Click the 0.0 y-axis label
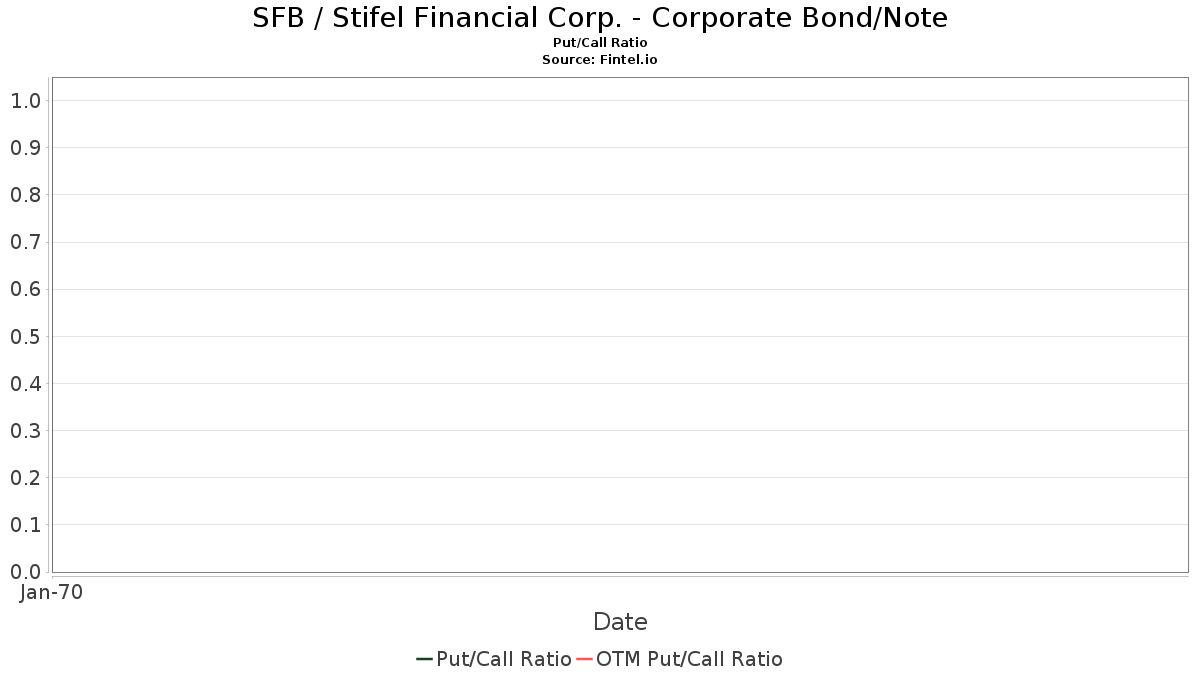Viewport: 1200px width, 675px height. (26, 572)
